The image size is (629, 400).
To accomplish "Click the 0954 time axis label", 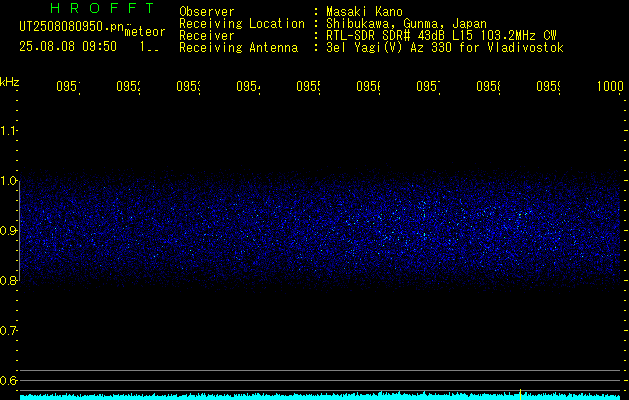I will click(x=248, y=86).
